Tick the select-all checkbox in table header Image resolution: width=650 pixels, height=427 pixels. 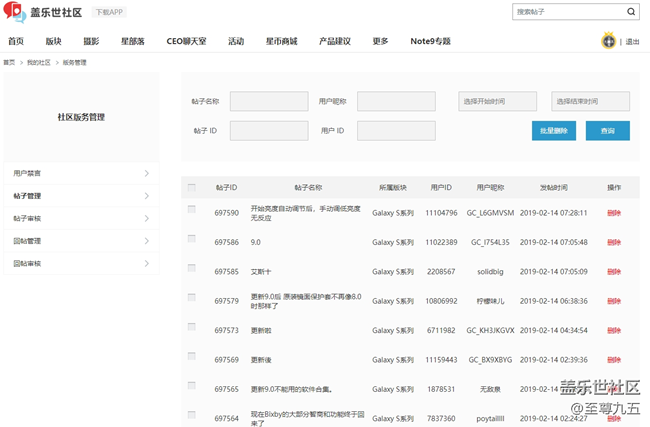click(x=192, y=187)
